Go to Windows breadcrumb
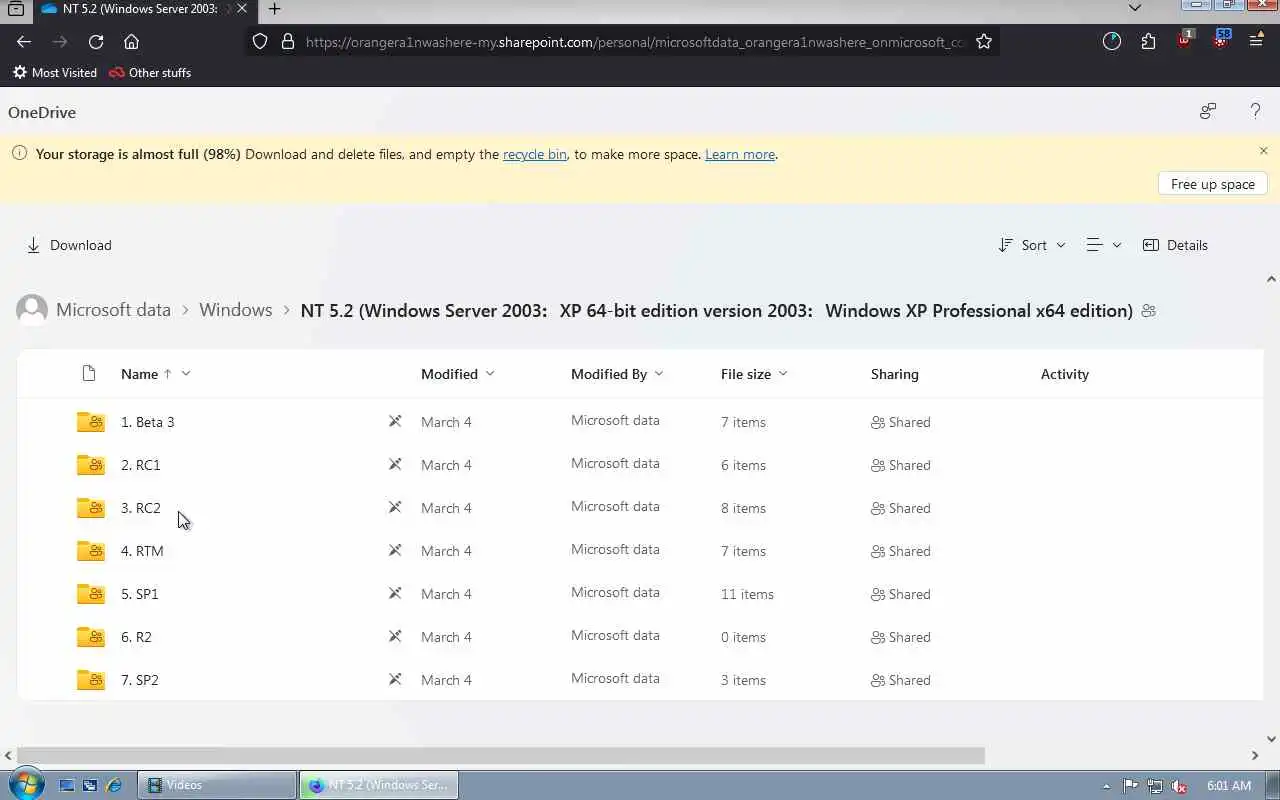This screenshot has width=1280, height=800. tap(235, 310)
